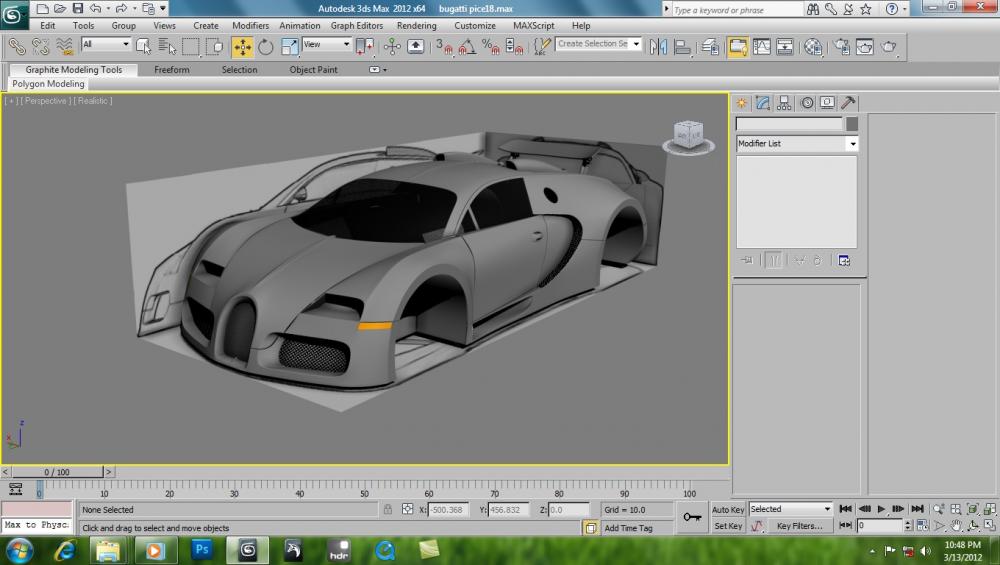The image size is (1000, 565).
Task: Toggle Angle Snap
Action: click(467, 47)
